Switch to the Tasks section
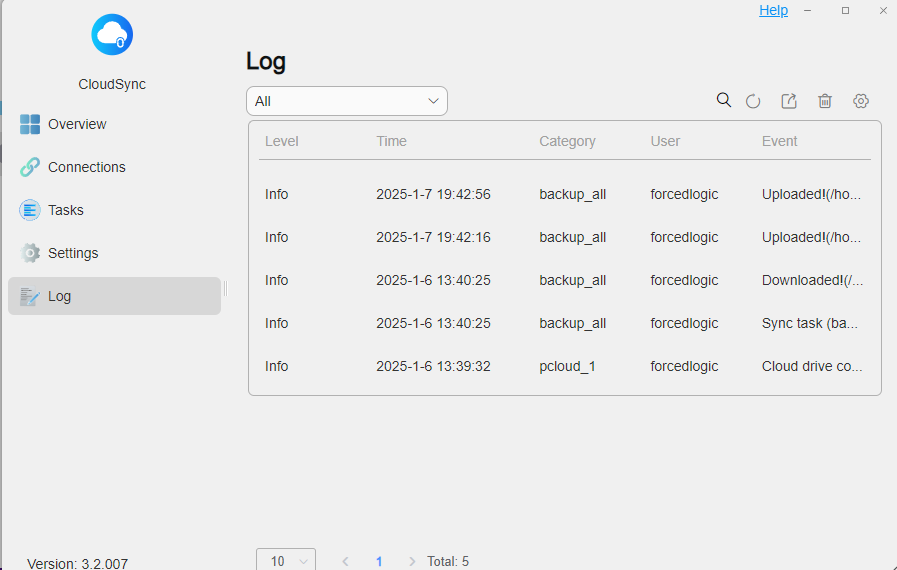This screenshot has height=570, width=897. point(114,210)
